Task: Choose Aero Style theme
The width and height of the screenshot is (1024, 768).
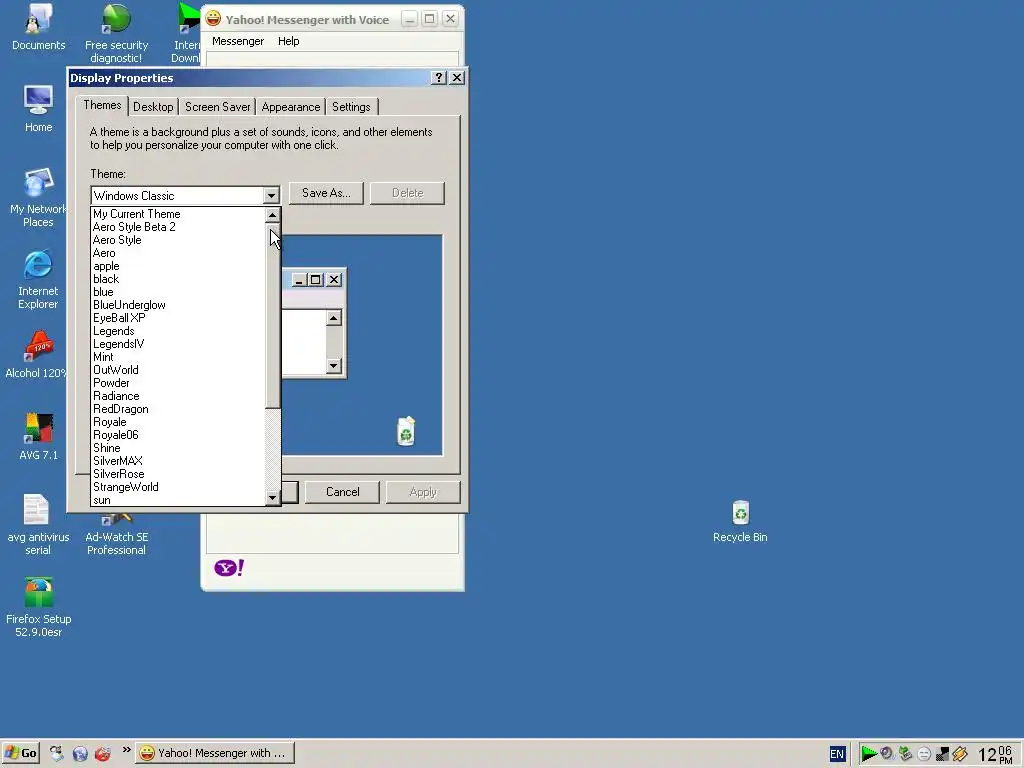Action: coord(178,240)
